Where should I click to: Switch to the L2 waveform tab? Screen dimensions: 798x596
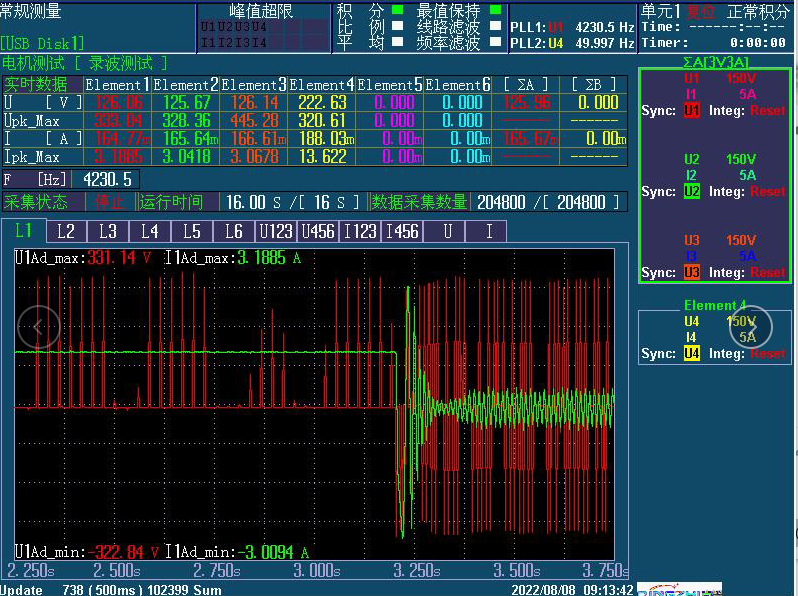(x=65, y=232)
